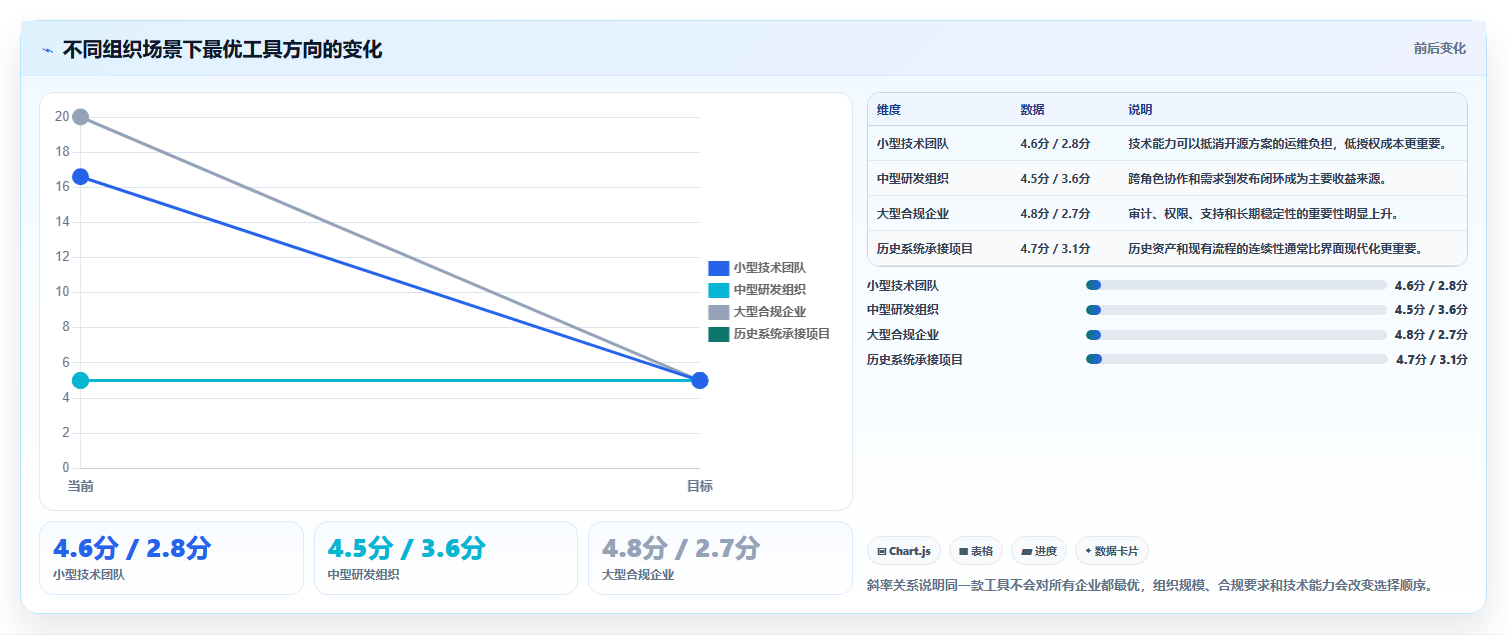The width and height of the screenshot is (1507, 635).
Task: Toggle 大型合规企业 legend swatch in chart
Action: 718,312
